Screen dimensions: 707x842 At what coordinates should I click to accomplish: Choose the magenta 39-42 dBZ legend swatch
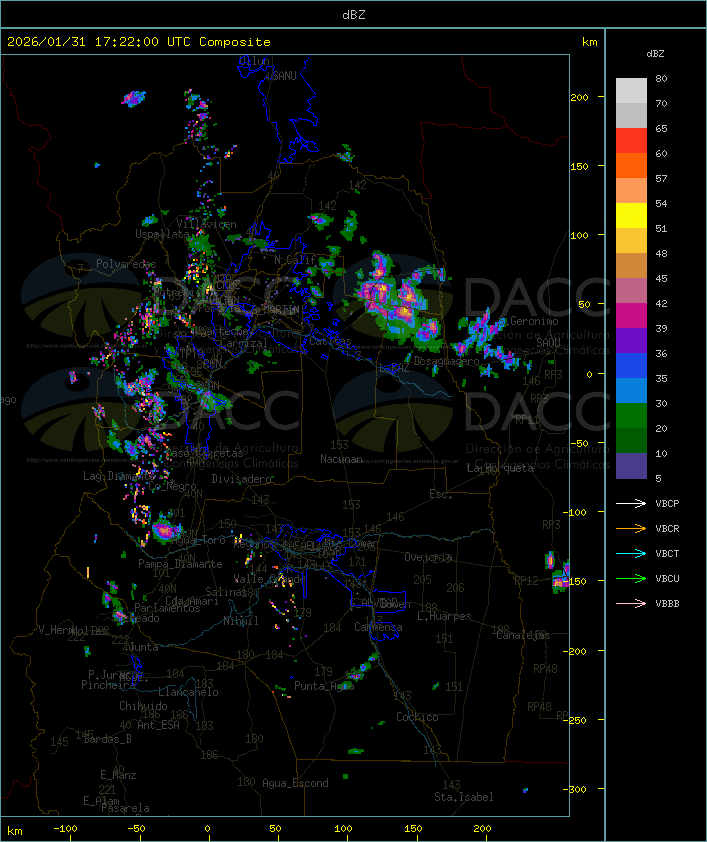pos(631,316)
